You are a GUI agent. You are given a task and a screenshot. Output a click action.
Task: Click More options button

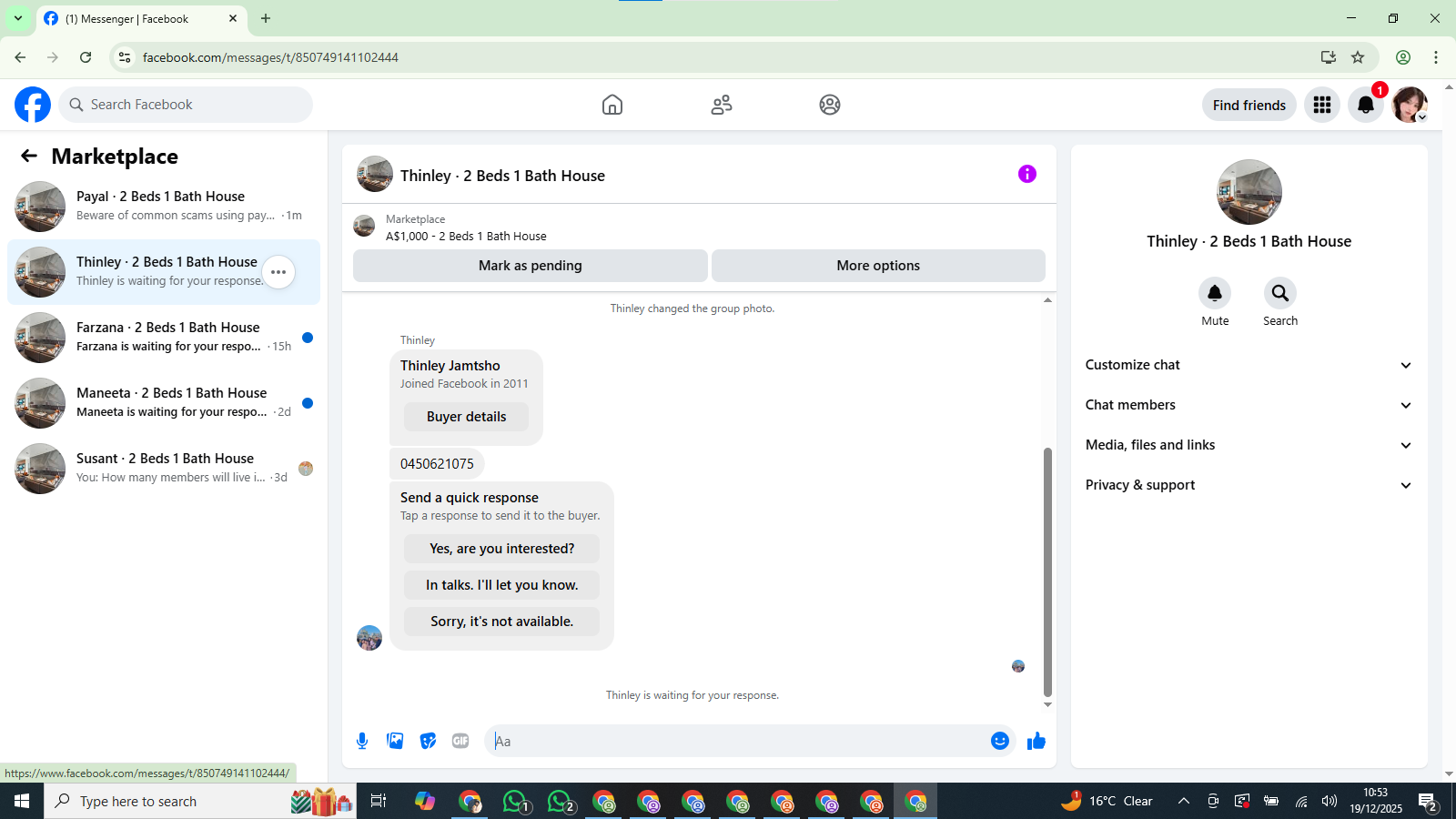[x=878, y=266]
